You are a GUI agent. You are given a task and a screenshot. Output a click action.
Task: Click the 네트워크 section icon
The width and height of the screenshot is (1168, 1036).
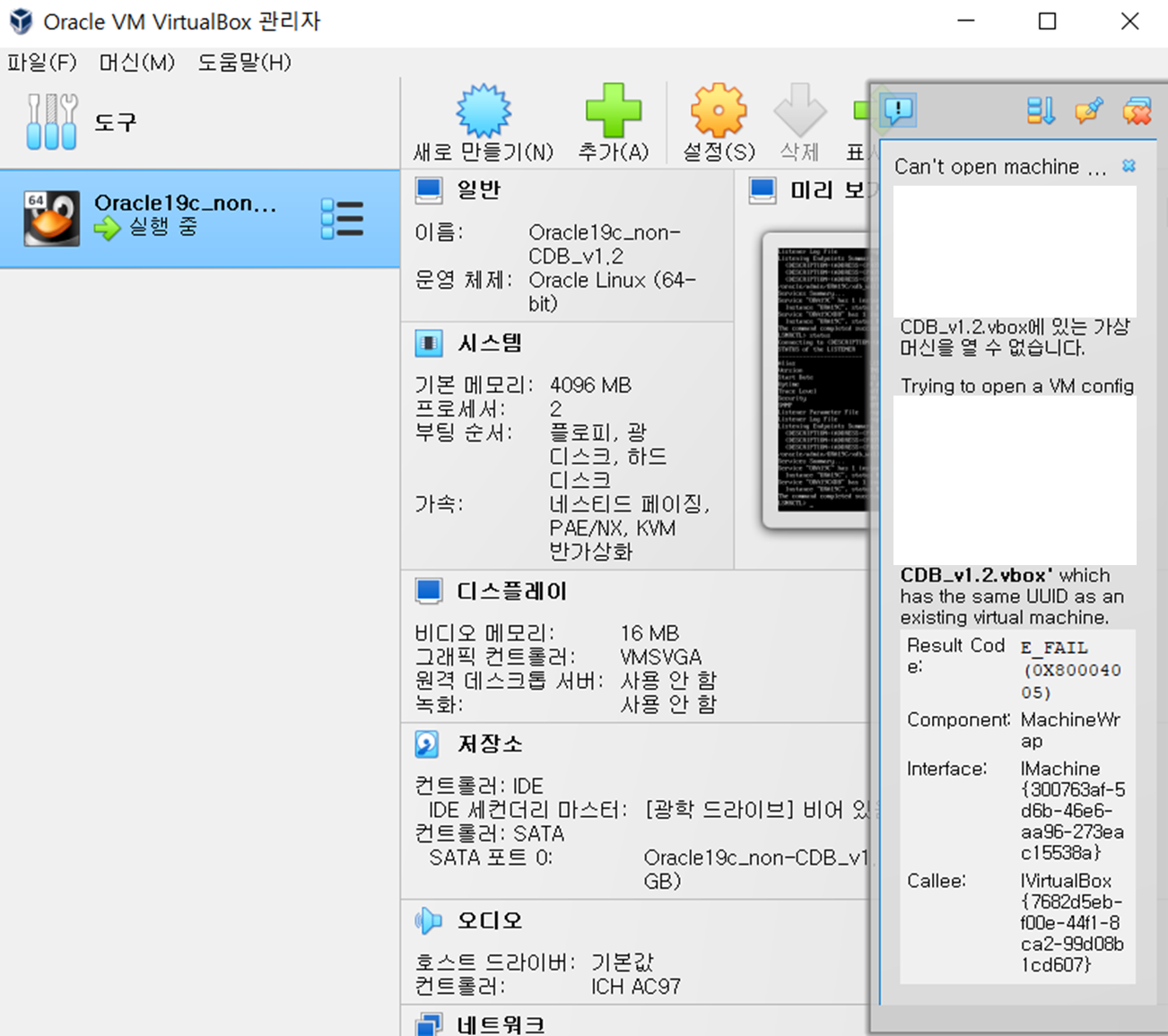[x=428, y=1024]
